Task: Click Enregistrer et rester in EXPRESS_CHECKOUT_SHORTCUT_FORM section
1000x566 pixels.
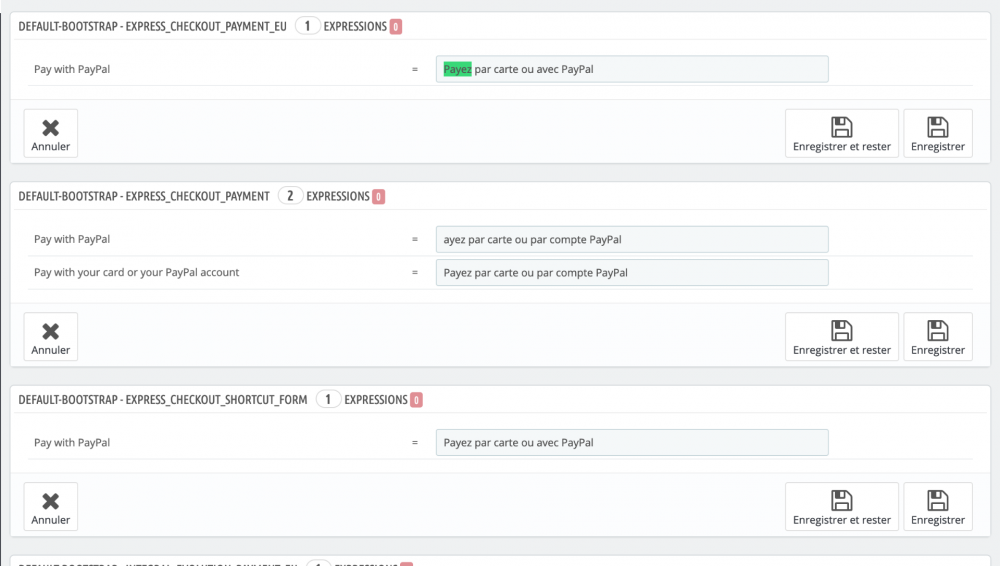Action: pos(842,507)
